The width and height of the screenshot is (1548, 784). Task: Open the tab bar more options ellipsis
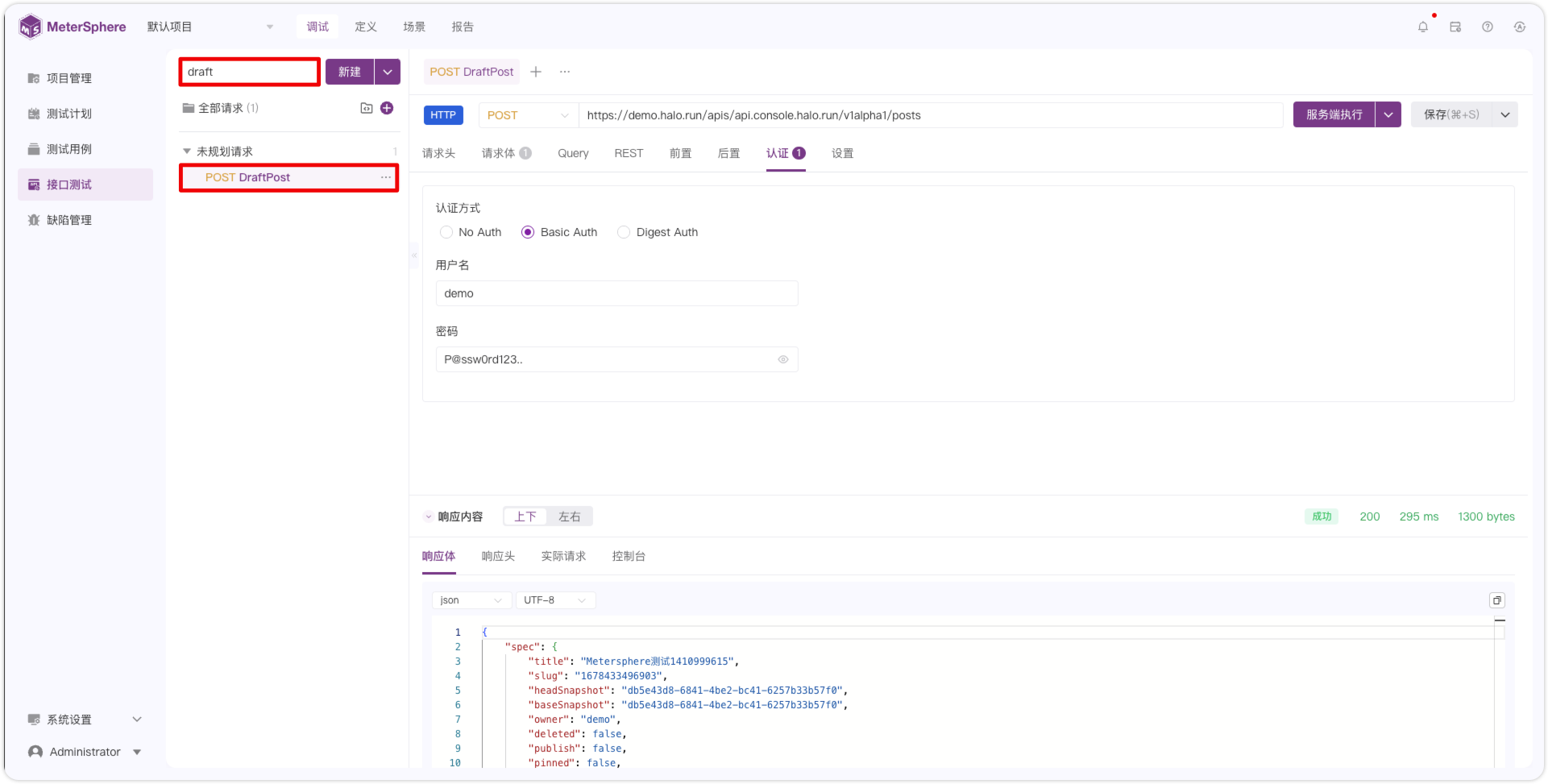click(565, 72)
